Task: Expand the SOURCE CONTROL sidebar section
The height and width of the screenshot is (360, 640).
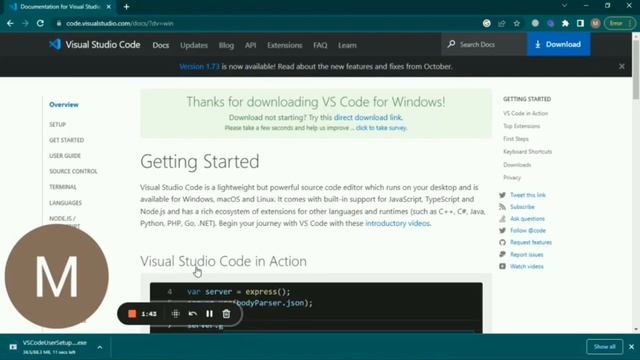Action: click(x=73, y=171)
